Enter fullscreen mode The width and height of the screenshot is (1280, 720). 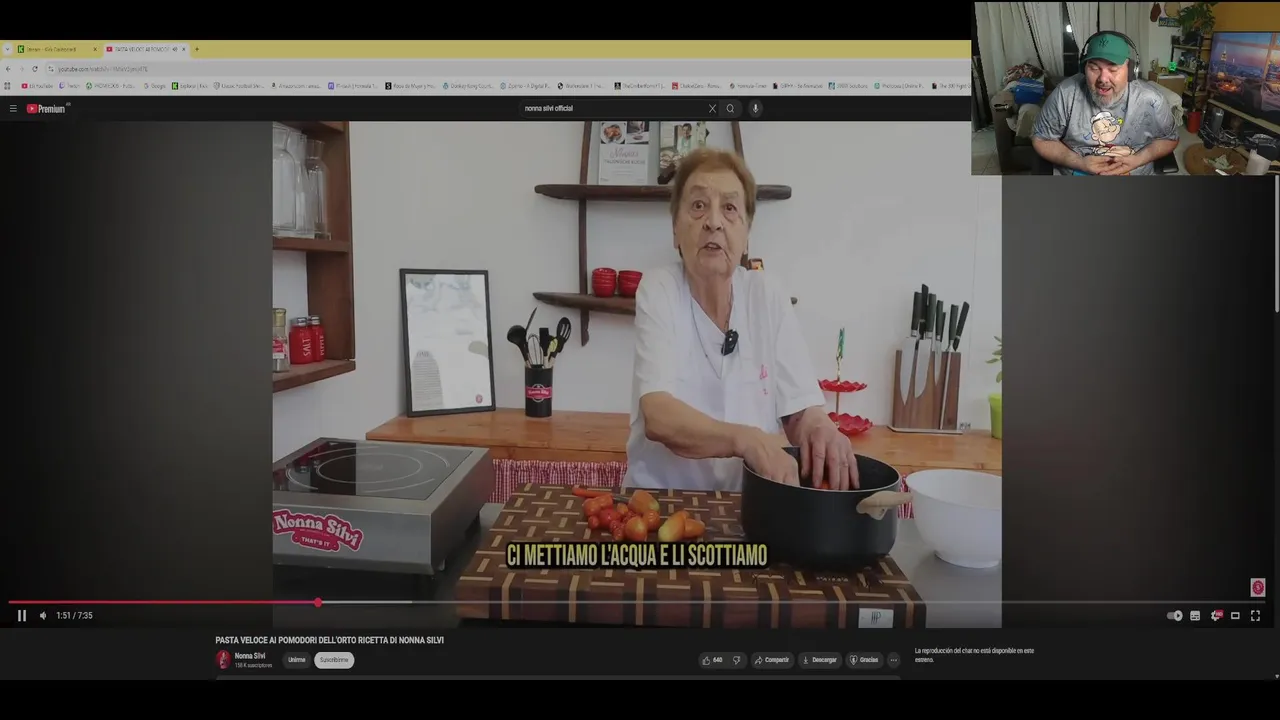(1256, 616)
